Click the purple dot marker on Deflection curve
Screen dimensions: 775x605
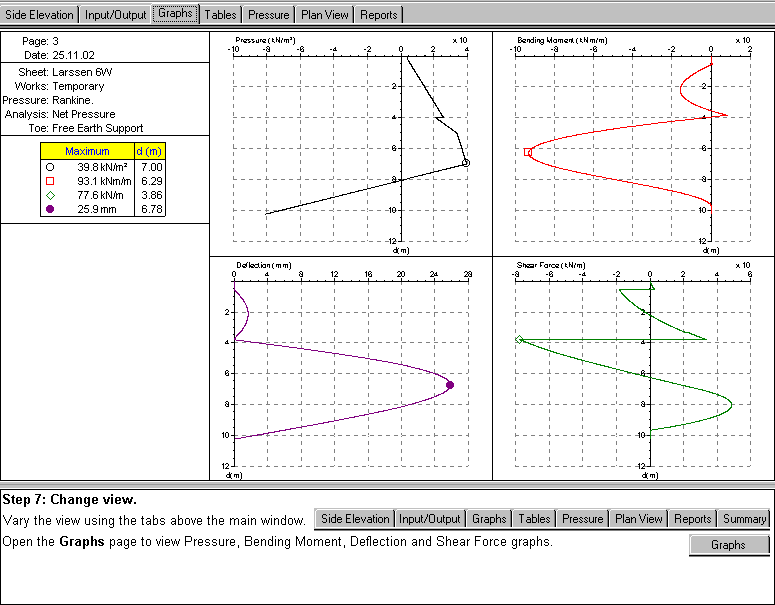coord(449,385)
